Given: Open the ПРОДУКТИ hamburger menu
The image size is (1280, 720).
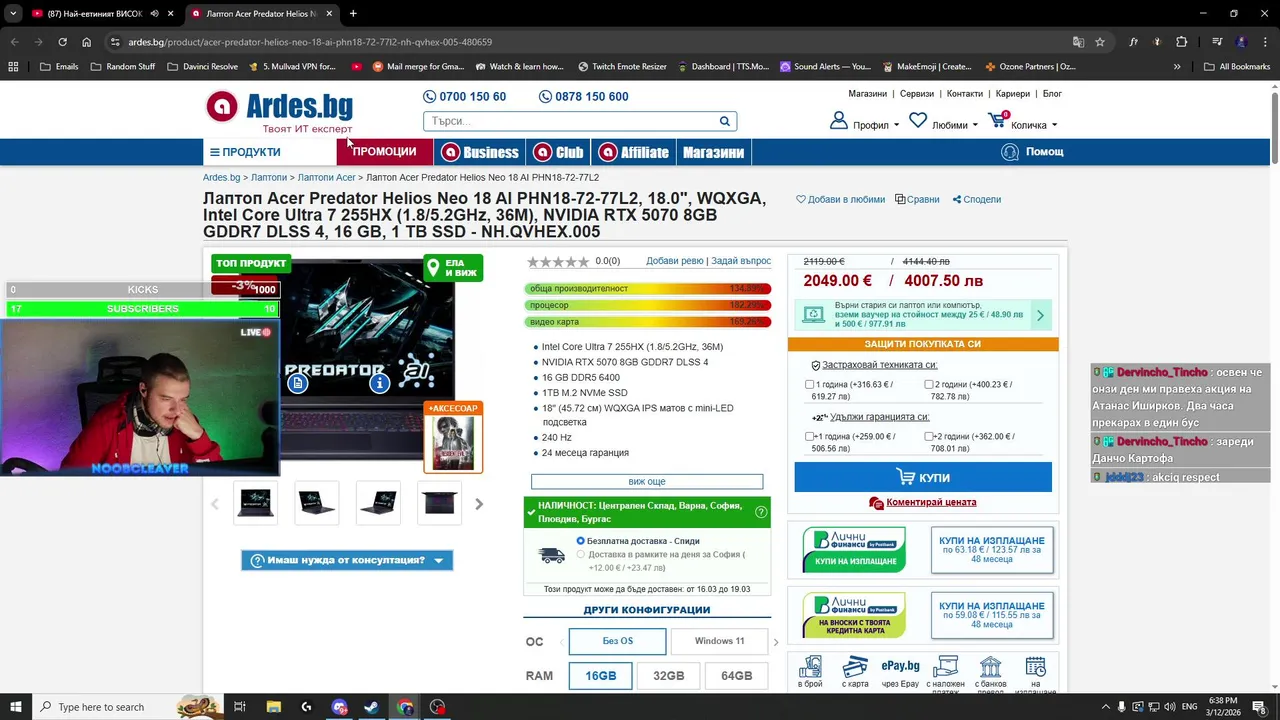Looking at the screenshot, I should 245,152.
